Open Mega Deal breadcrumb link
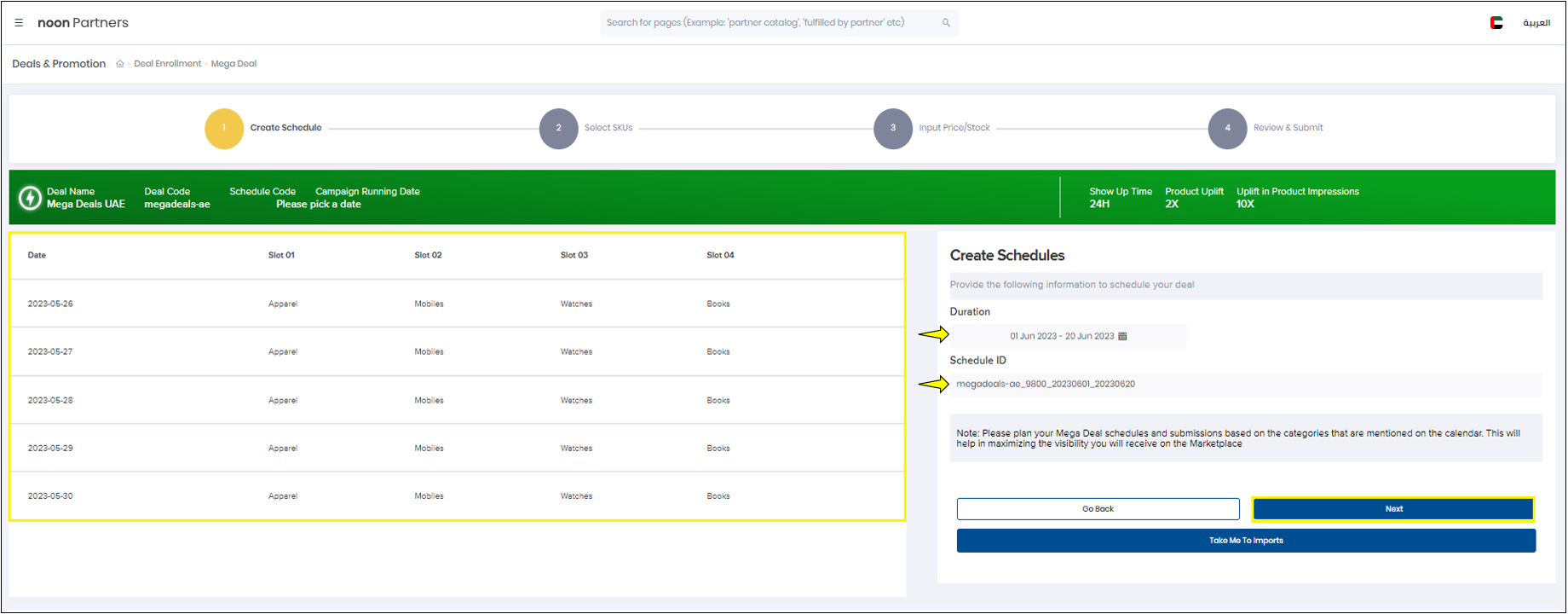The image size is (1568, 614). [x=233, y=64]
